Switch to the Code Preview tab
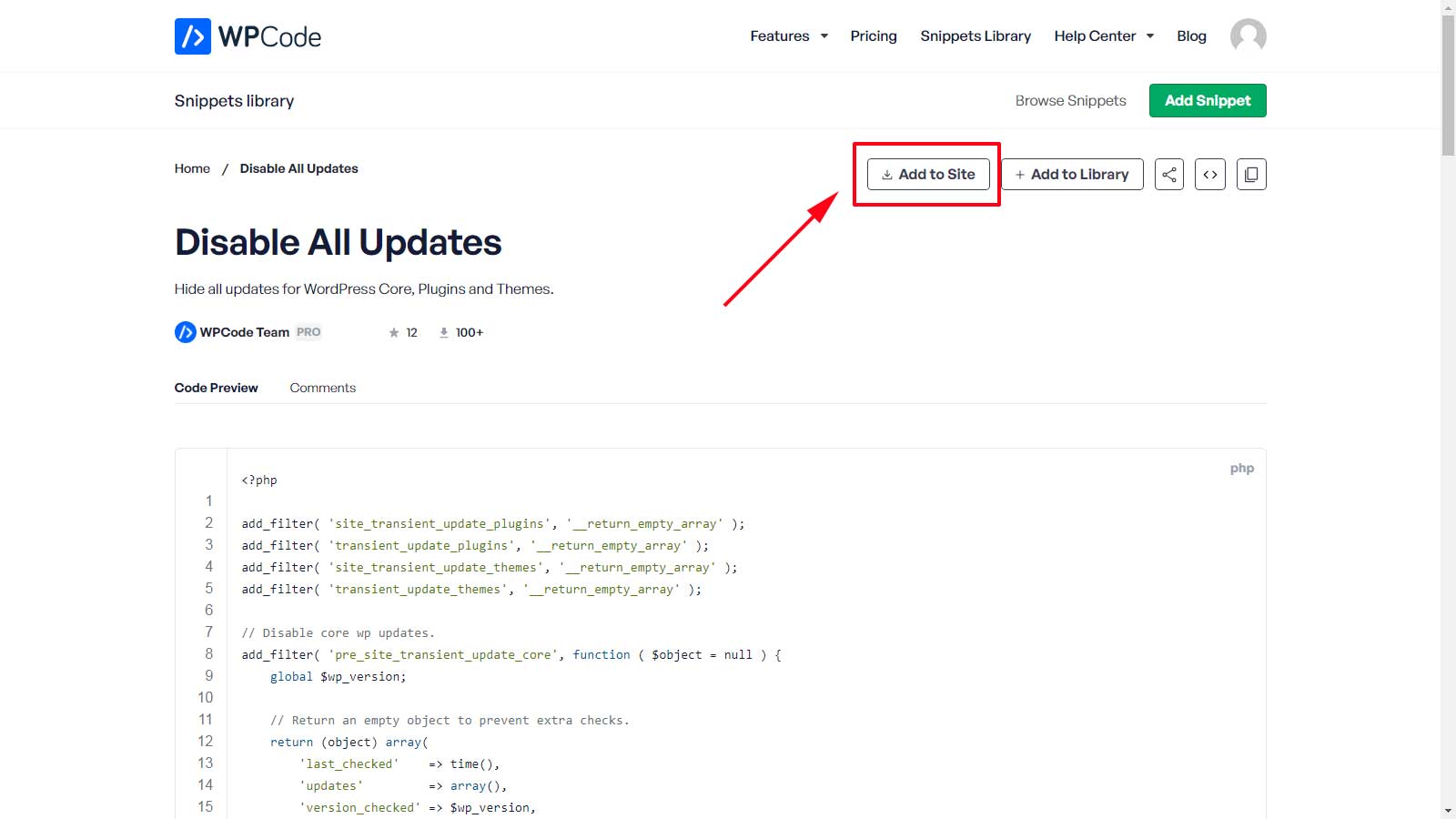The height and width of the screenshot is (819, 1456). click(217, 388)
